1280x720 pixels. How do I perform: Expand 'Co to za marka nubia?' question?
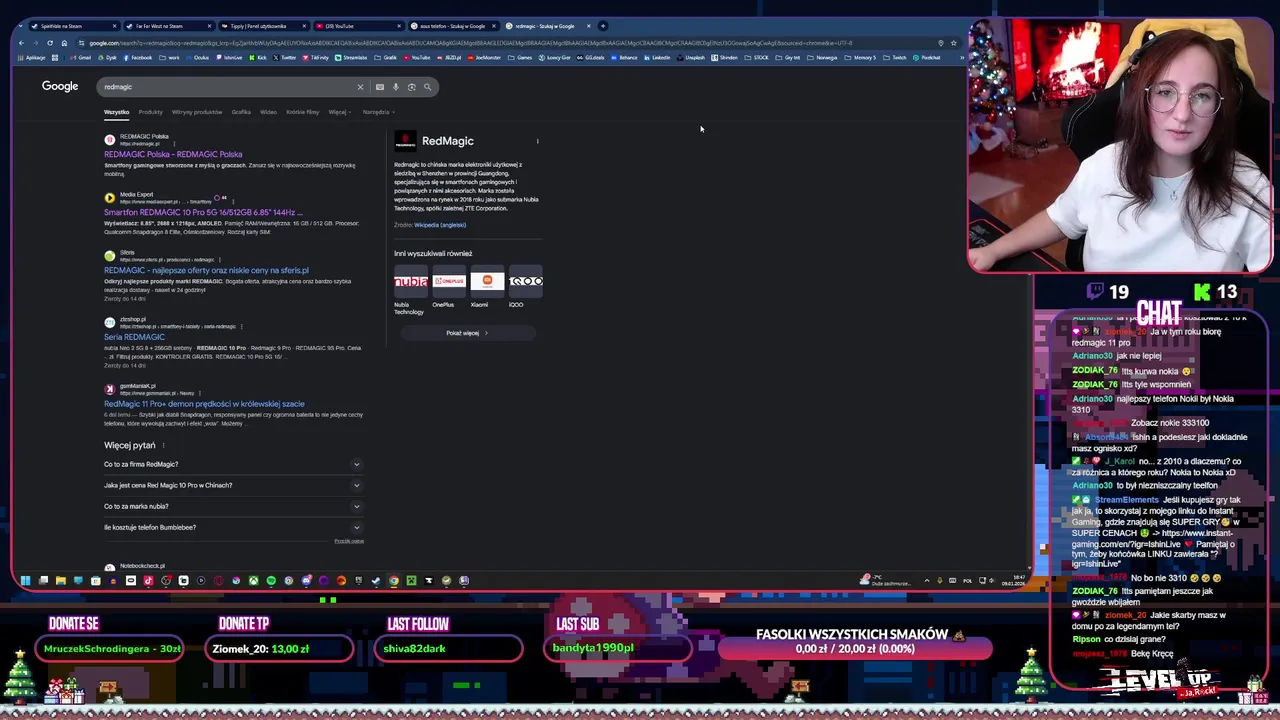click(x=232, y=506)
